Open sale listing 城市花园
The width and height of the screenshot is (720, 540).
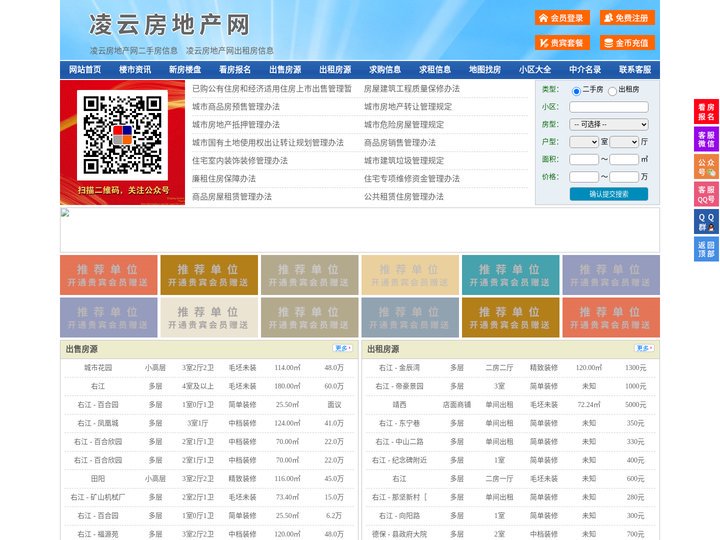[x=98, y=368]
